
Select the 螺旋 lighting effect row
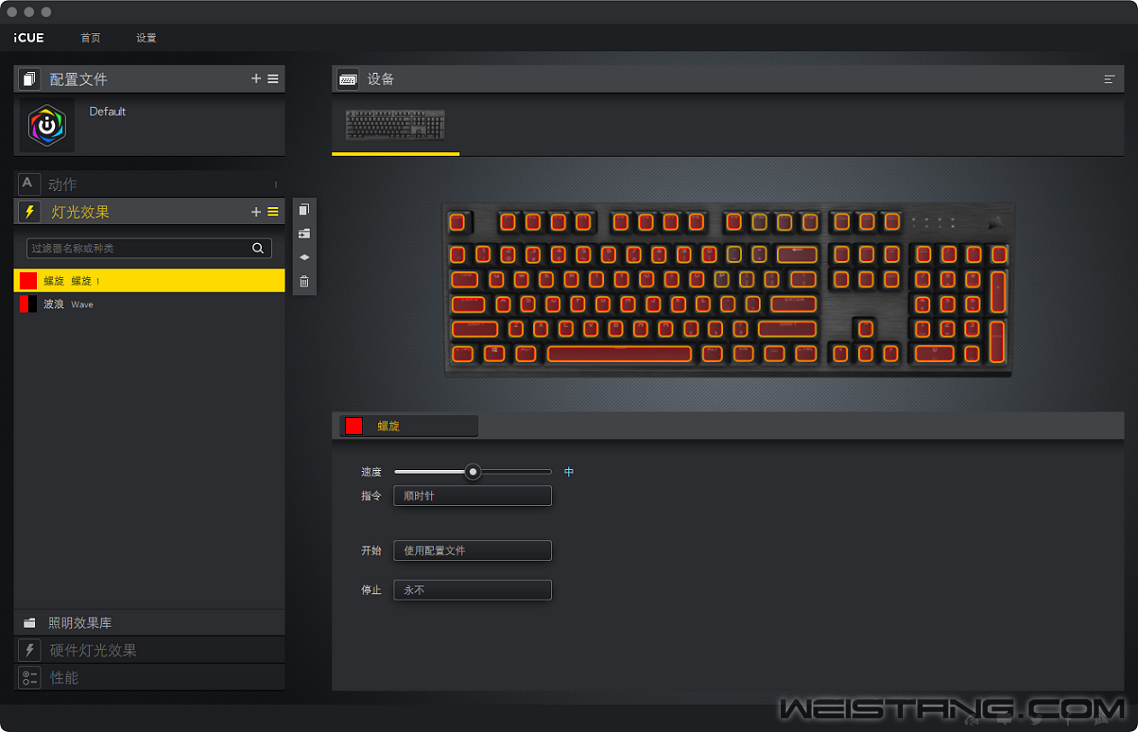149,281
